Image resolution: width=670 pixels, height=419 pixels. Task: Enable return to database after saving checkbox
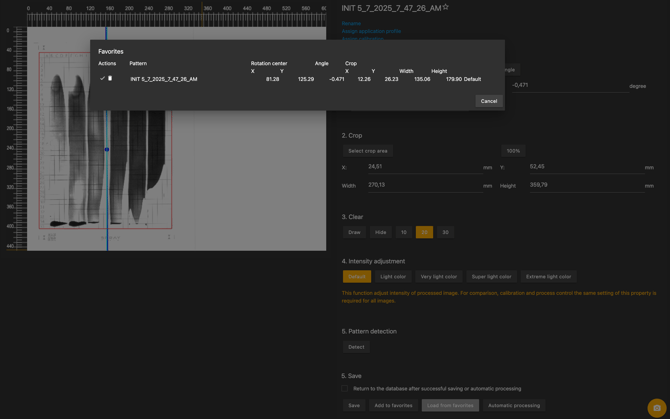[x=344, y=389]
